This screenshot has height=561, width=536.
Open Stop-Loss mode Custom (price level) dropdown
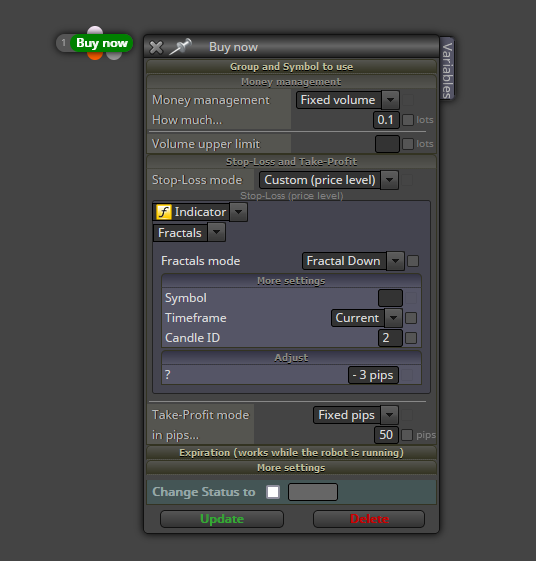pos(328,180)
